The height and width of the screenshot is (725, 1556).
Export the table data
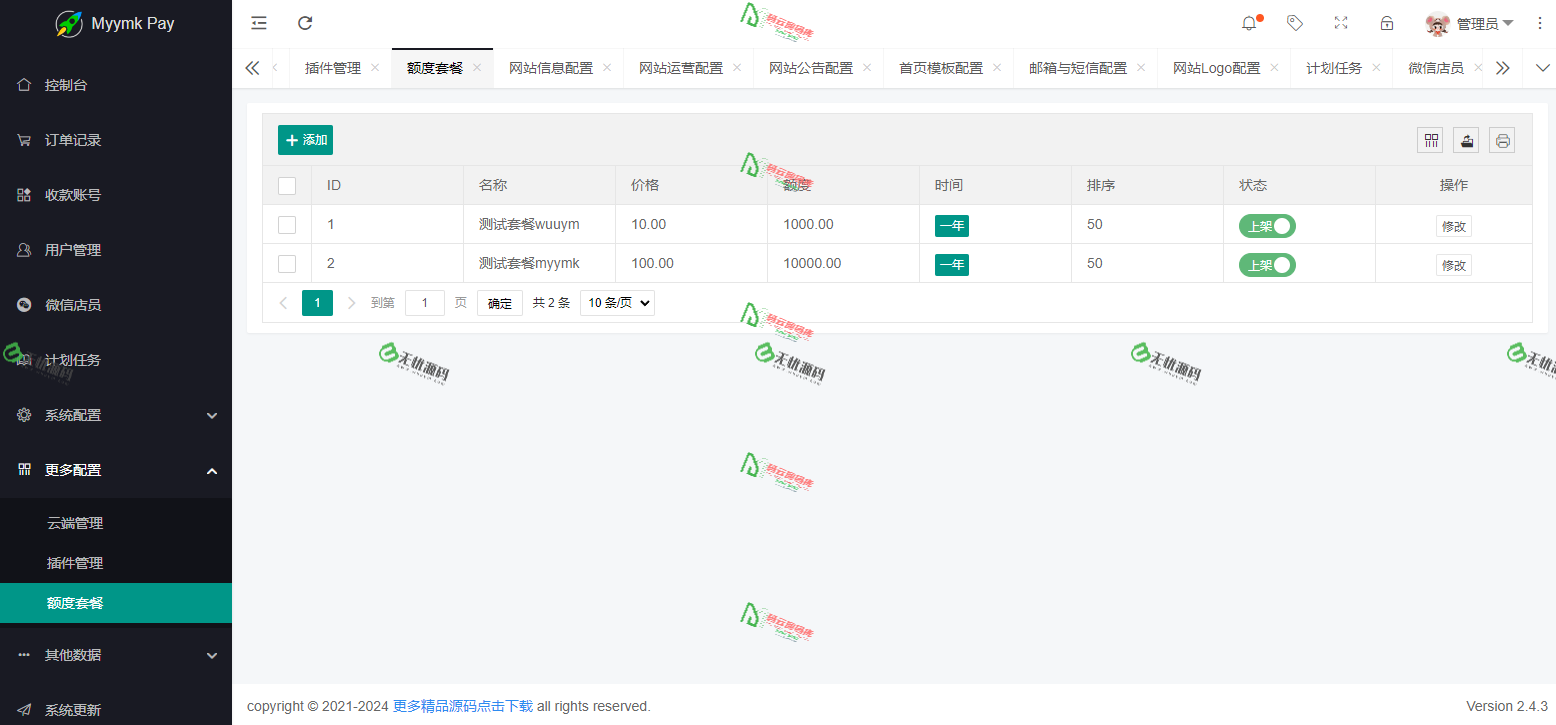(1466, 140)
